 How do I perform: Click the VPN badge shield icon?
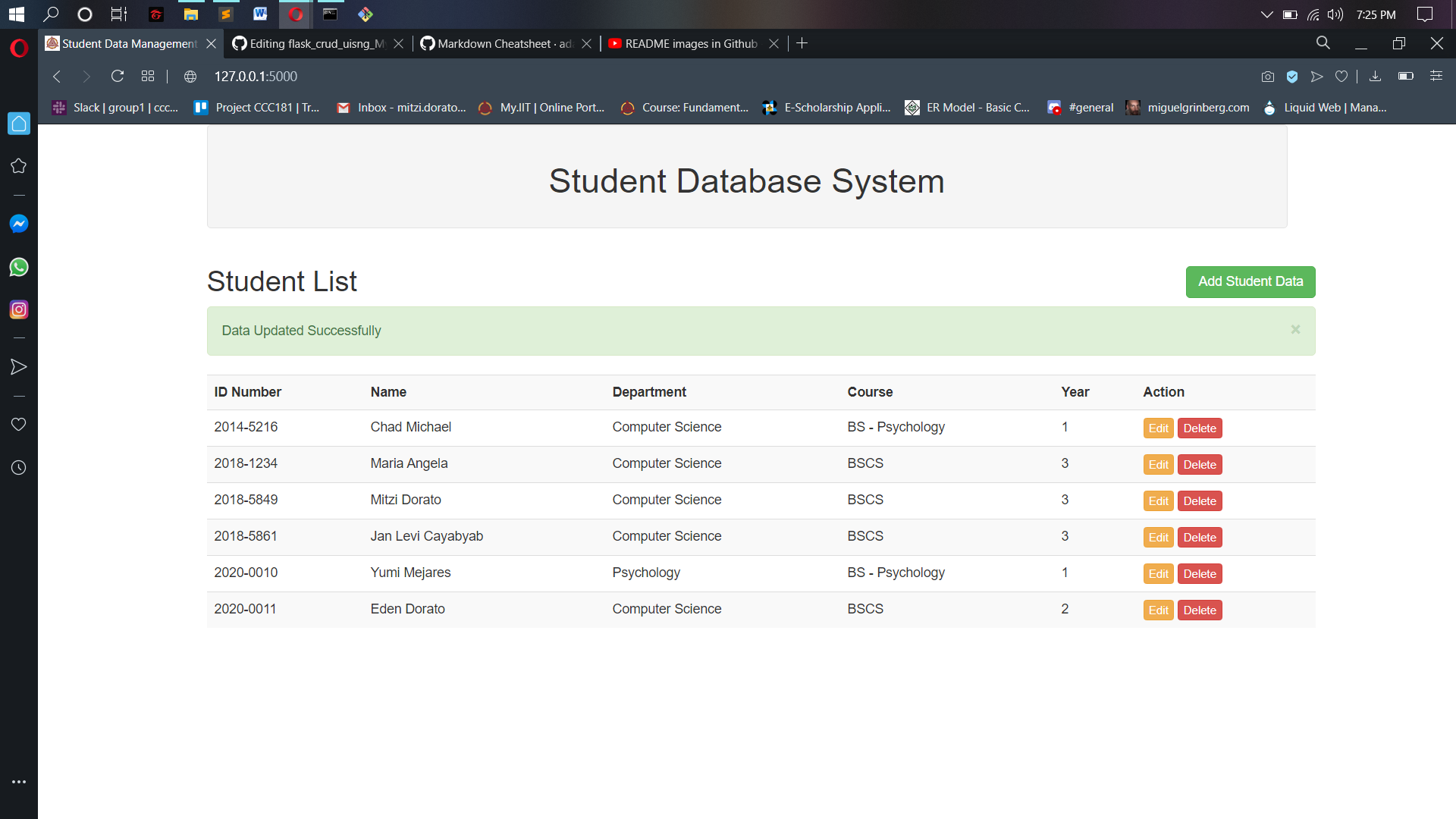pyautogui.click(x=1292, y=76)
